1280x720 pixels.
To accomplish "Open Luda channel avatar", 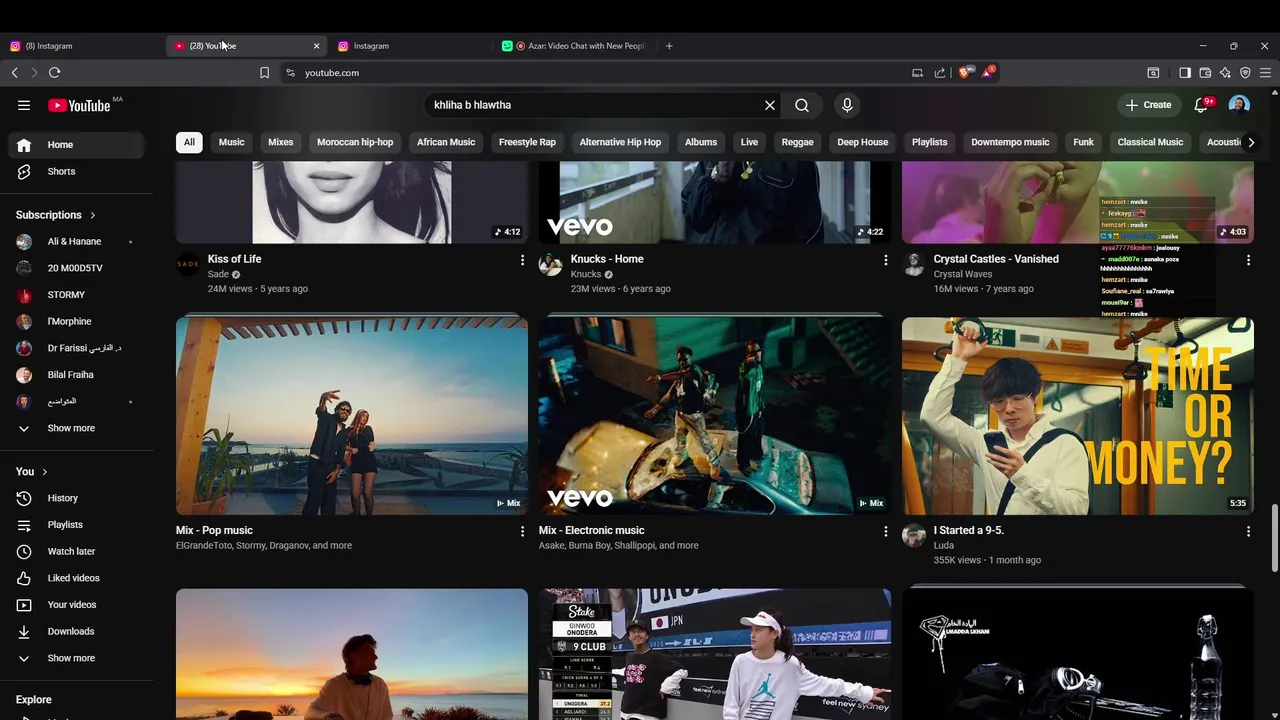I will [x=914, y=535].
